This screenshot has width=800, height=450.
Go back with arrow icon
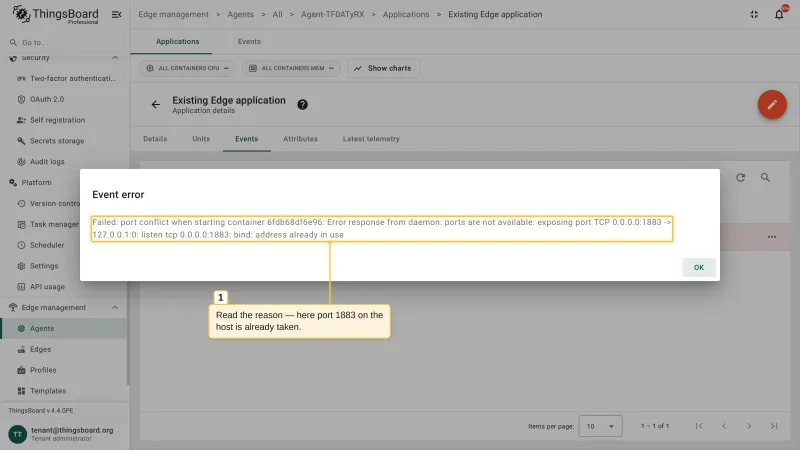(x=156, y=105)
